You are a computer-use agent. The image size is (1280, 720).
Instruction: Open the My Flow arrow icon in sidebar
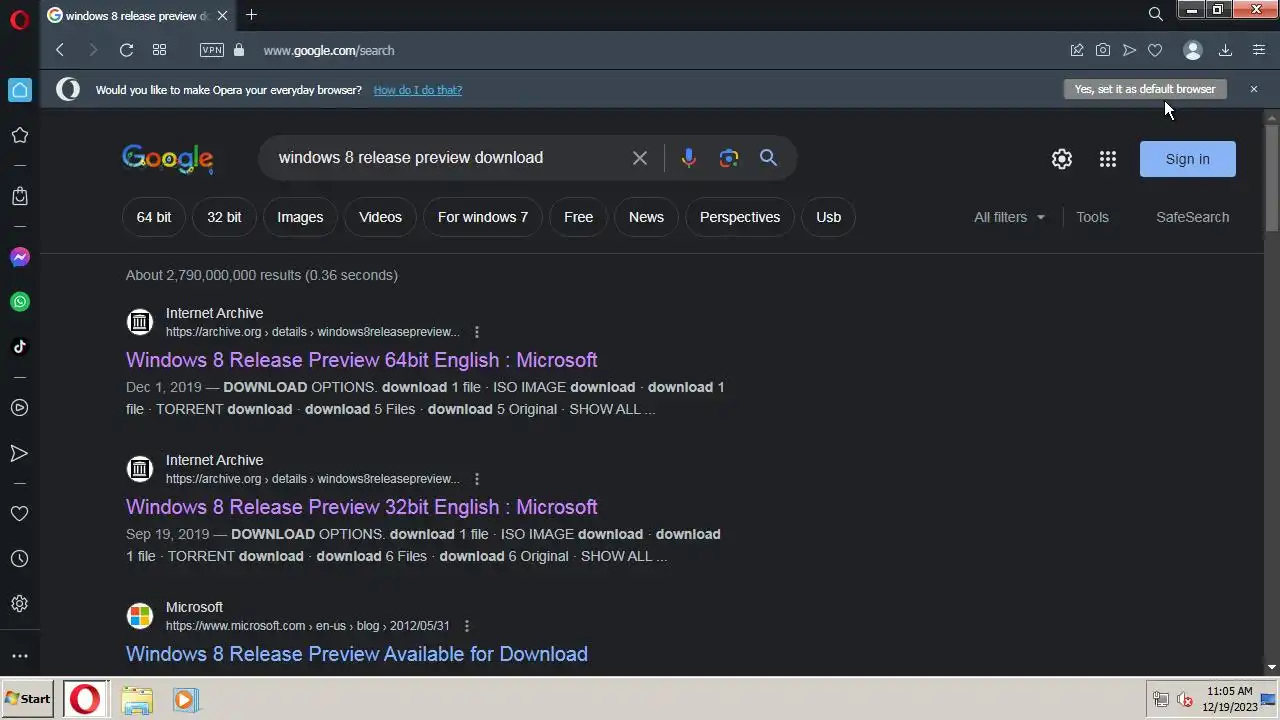(20, 453)
